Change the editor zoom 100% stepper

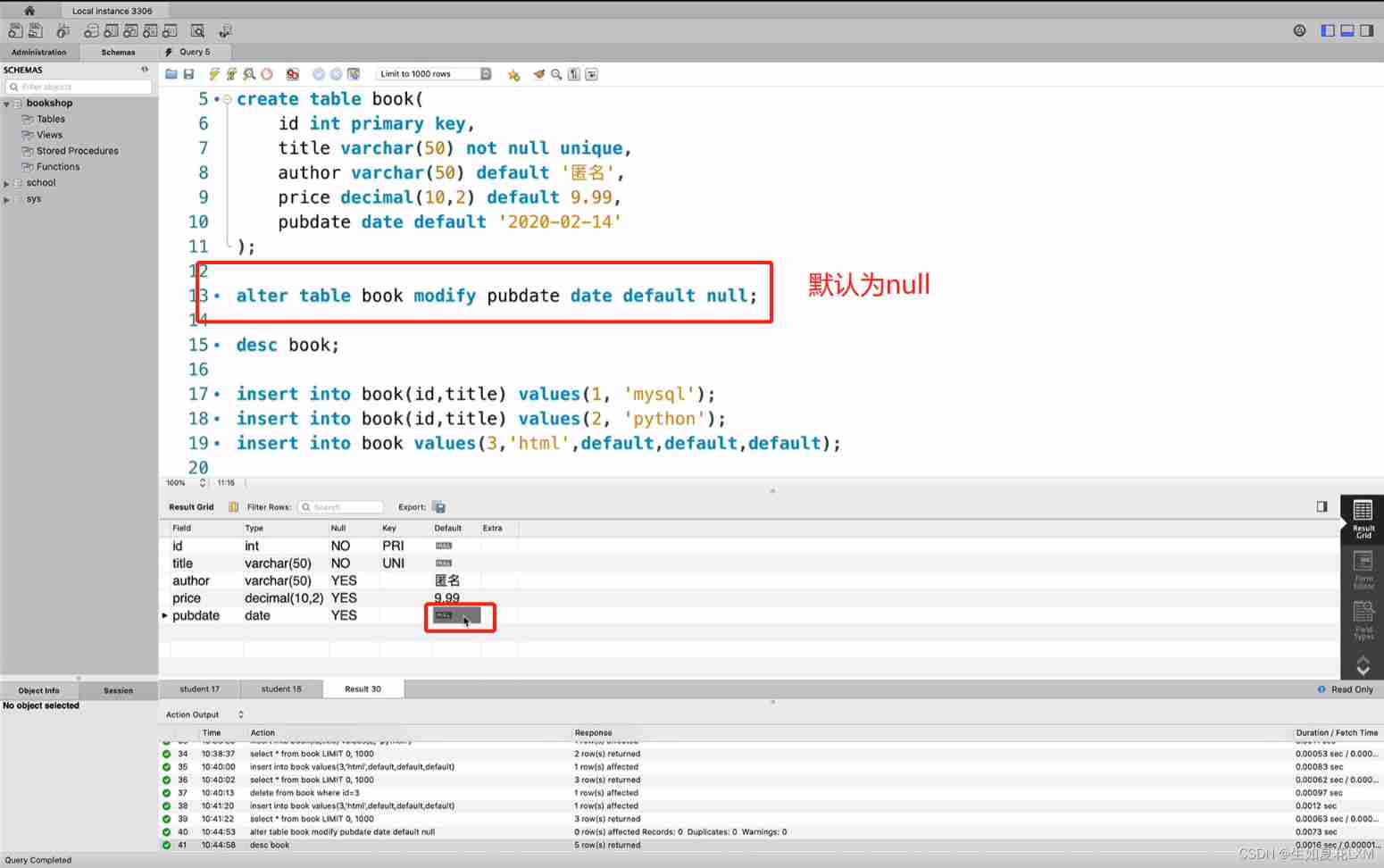[203, 482]
